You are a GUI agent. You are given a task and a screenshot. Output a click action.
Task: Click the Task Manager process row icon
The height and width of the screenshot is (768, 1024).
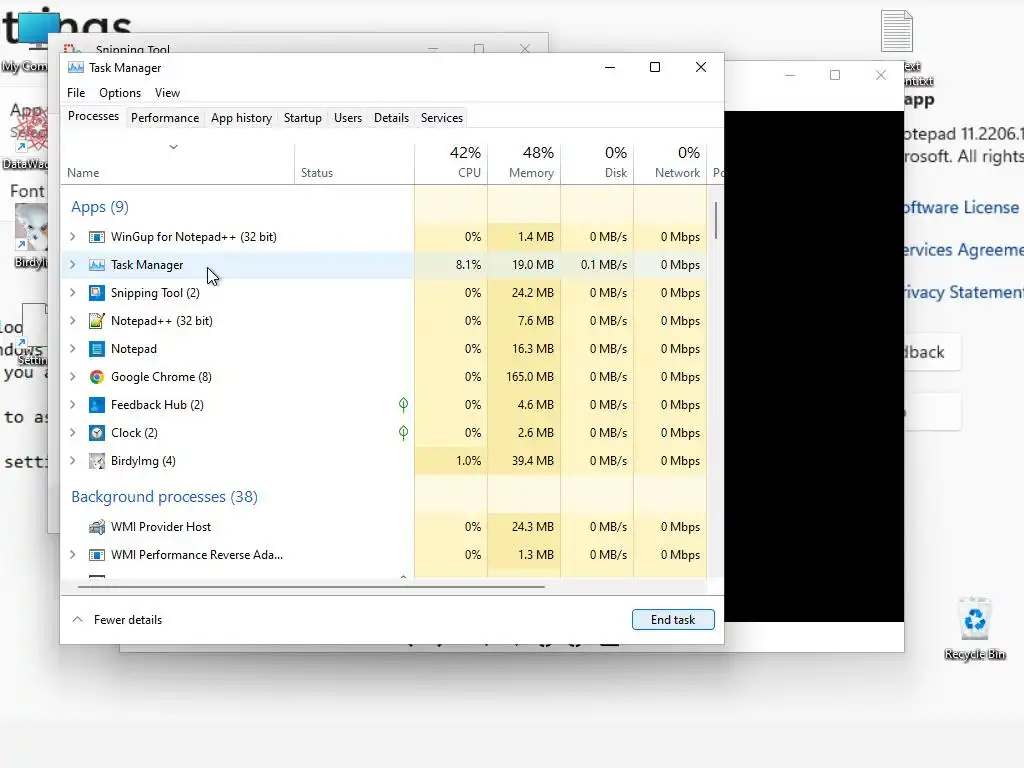[x=97, y=265]
